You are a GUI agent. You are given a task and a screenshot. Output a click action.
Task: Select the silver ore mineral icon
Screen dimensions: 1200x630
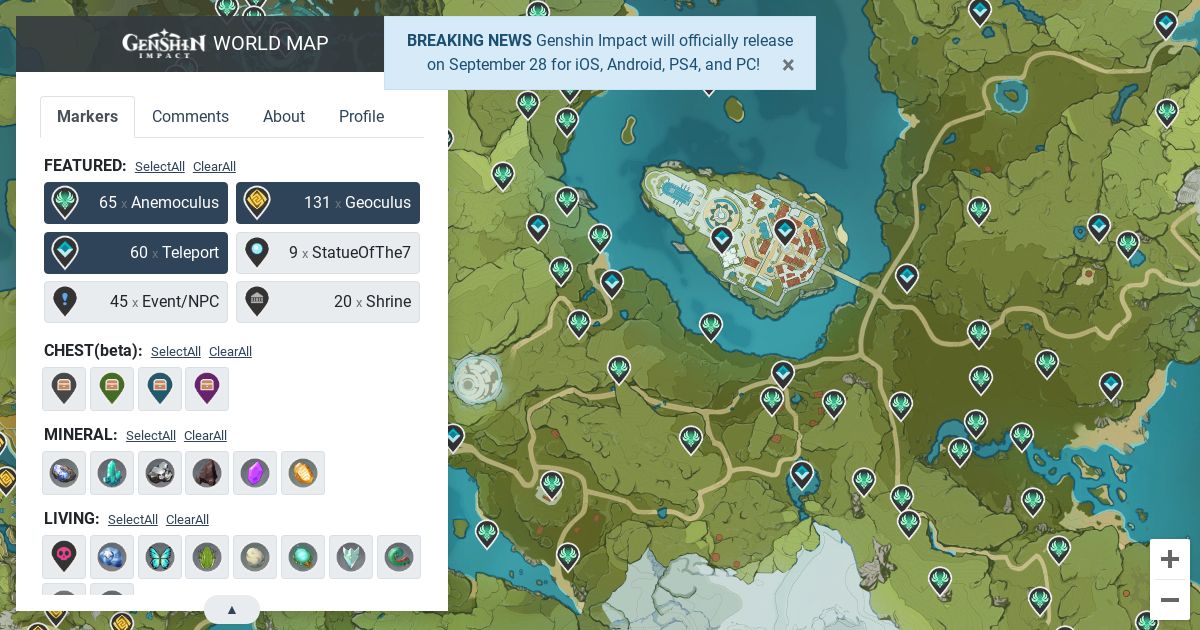160,473
